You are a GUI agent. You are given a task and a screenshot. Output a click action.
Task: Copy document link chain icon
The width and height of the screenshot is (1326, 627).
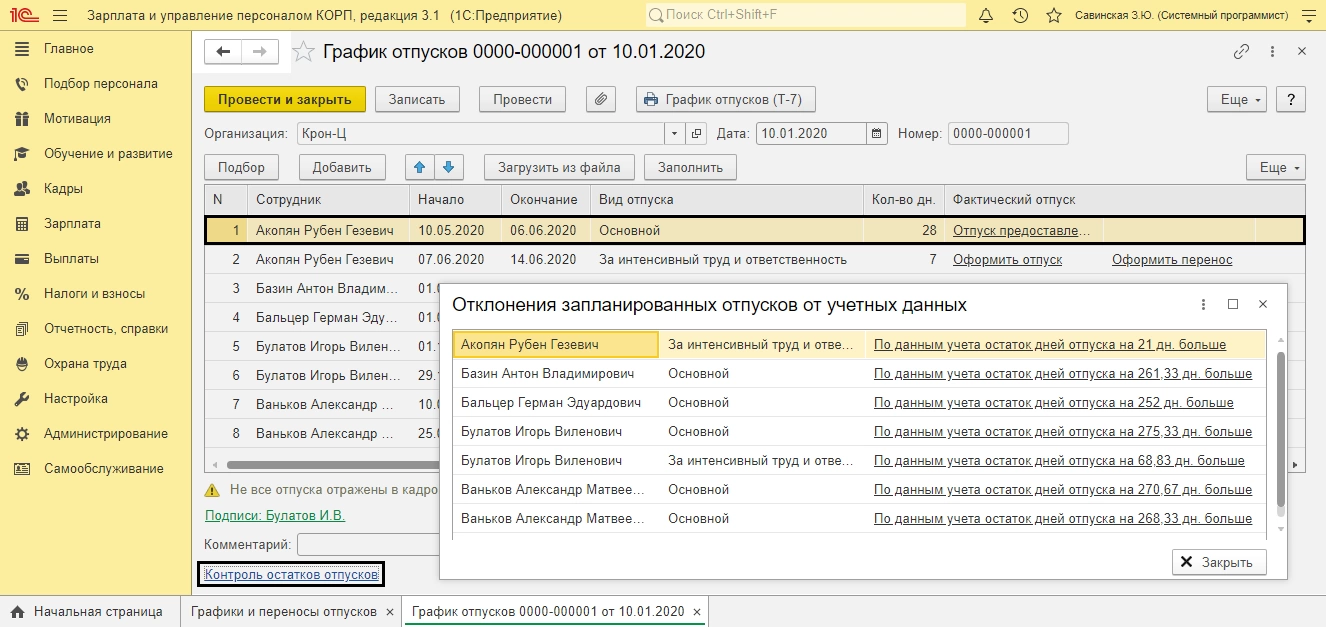(1241, 52)
